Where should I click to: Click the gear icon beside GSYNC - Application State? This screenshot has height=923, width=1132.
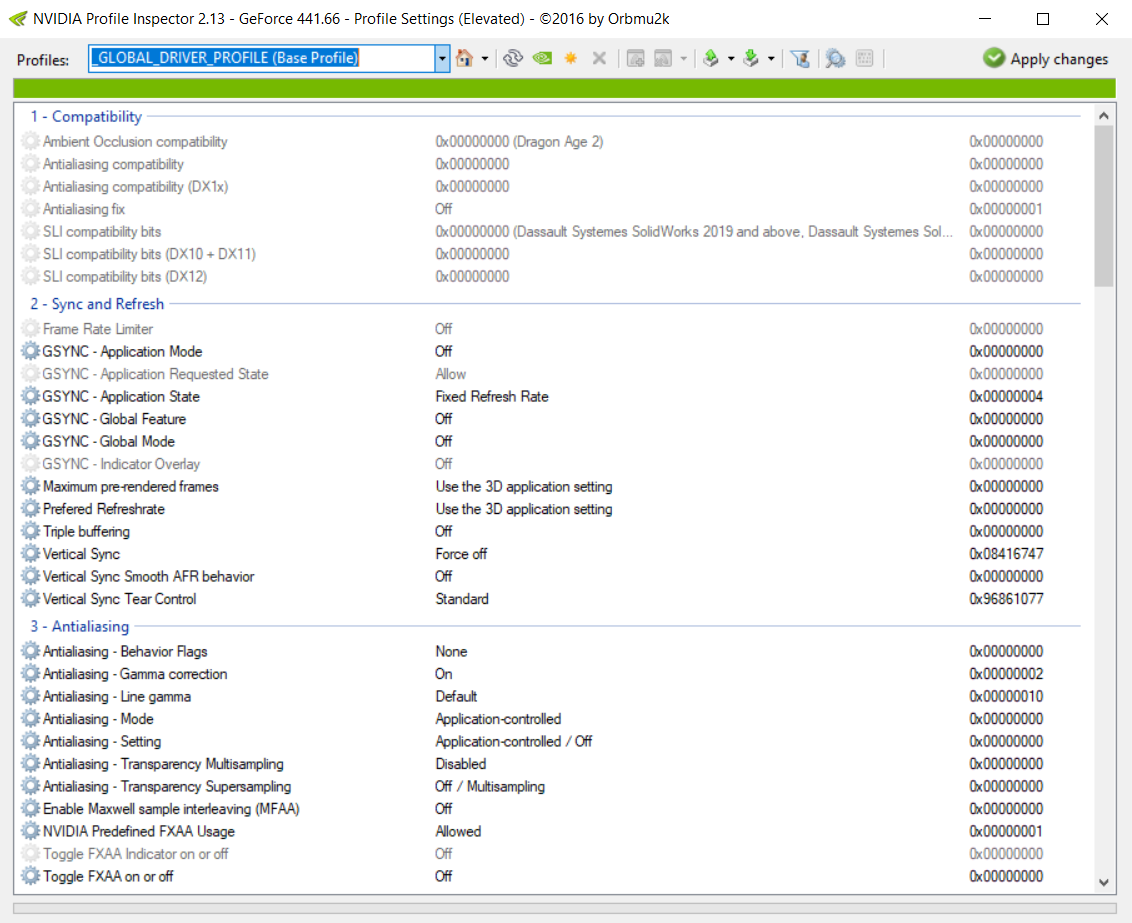tap(30, 396)
